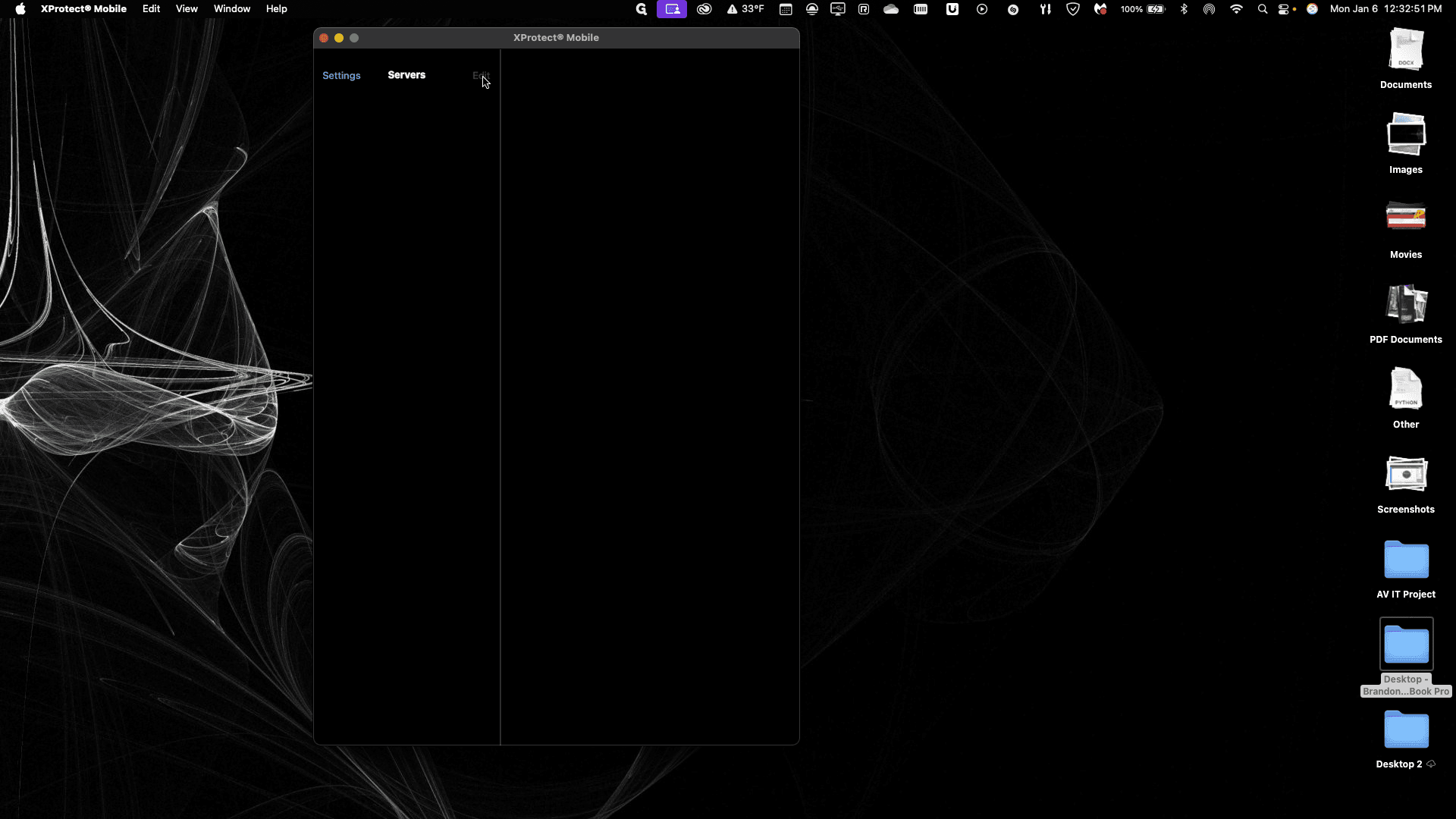Expand the PDF Documents stack
This screenshot has width=1456, height=819.
click(1406, 315)
